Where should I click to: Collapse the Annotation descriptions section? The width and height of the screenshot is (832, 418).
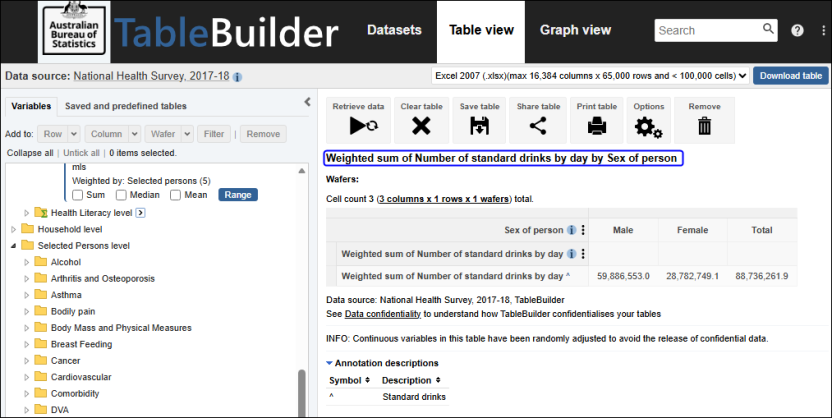coord(329,363)
